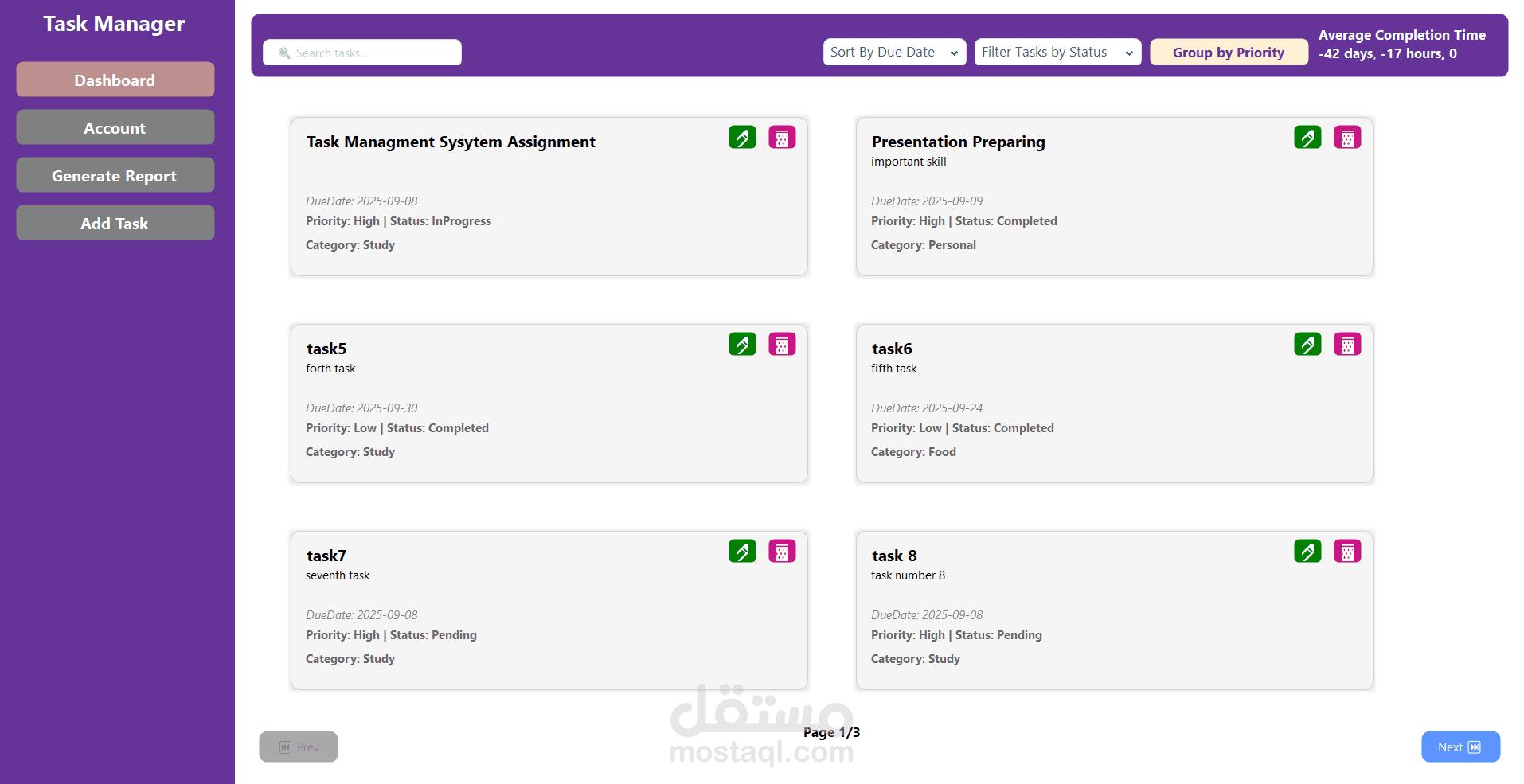Edit task7 with the green pencil icon
This screenshot has width=1524, height=784.
pyautogui.click(x=742, y=551)
